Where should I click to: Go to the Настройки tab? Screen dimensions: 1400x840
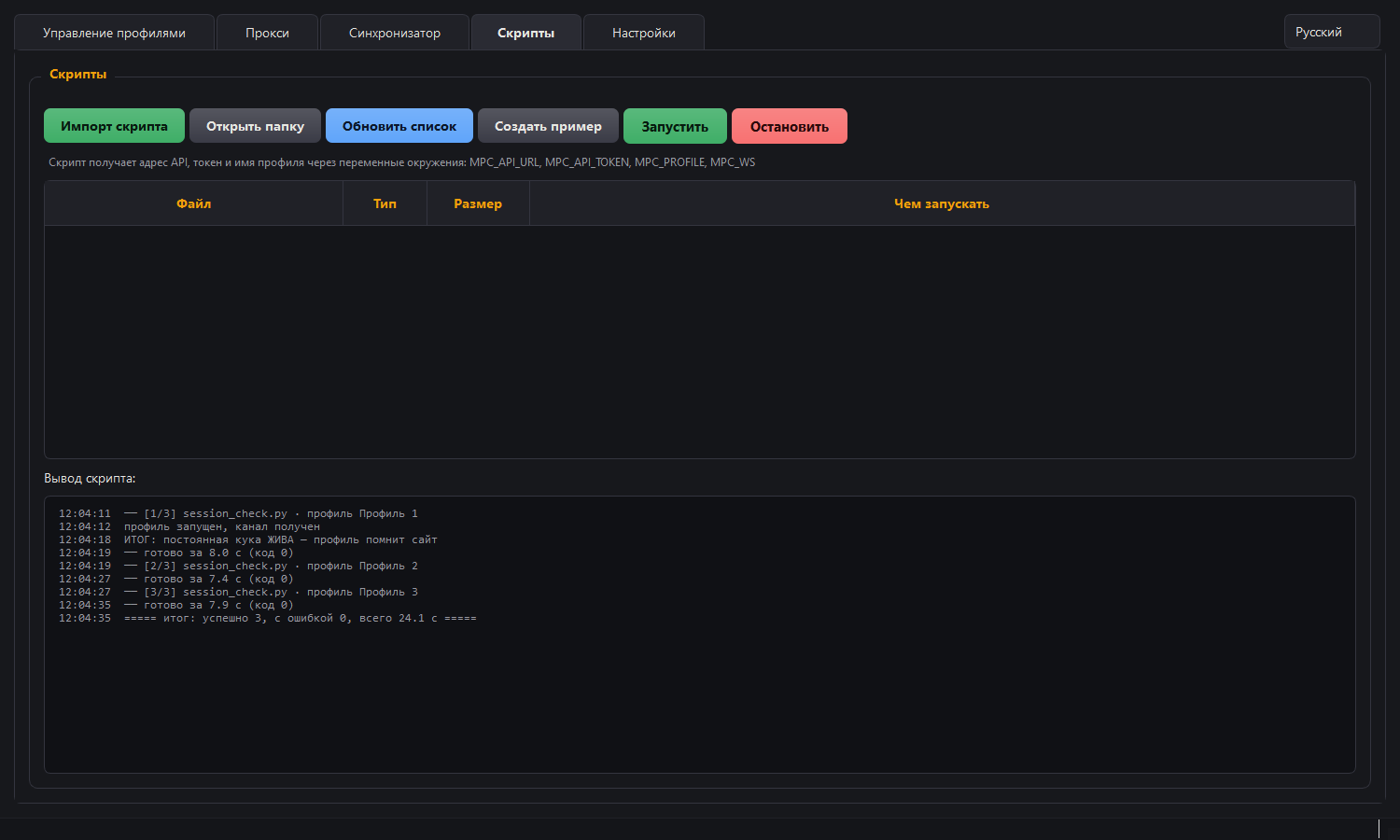pos(643,33)
